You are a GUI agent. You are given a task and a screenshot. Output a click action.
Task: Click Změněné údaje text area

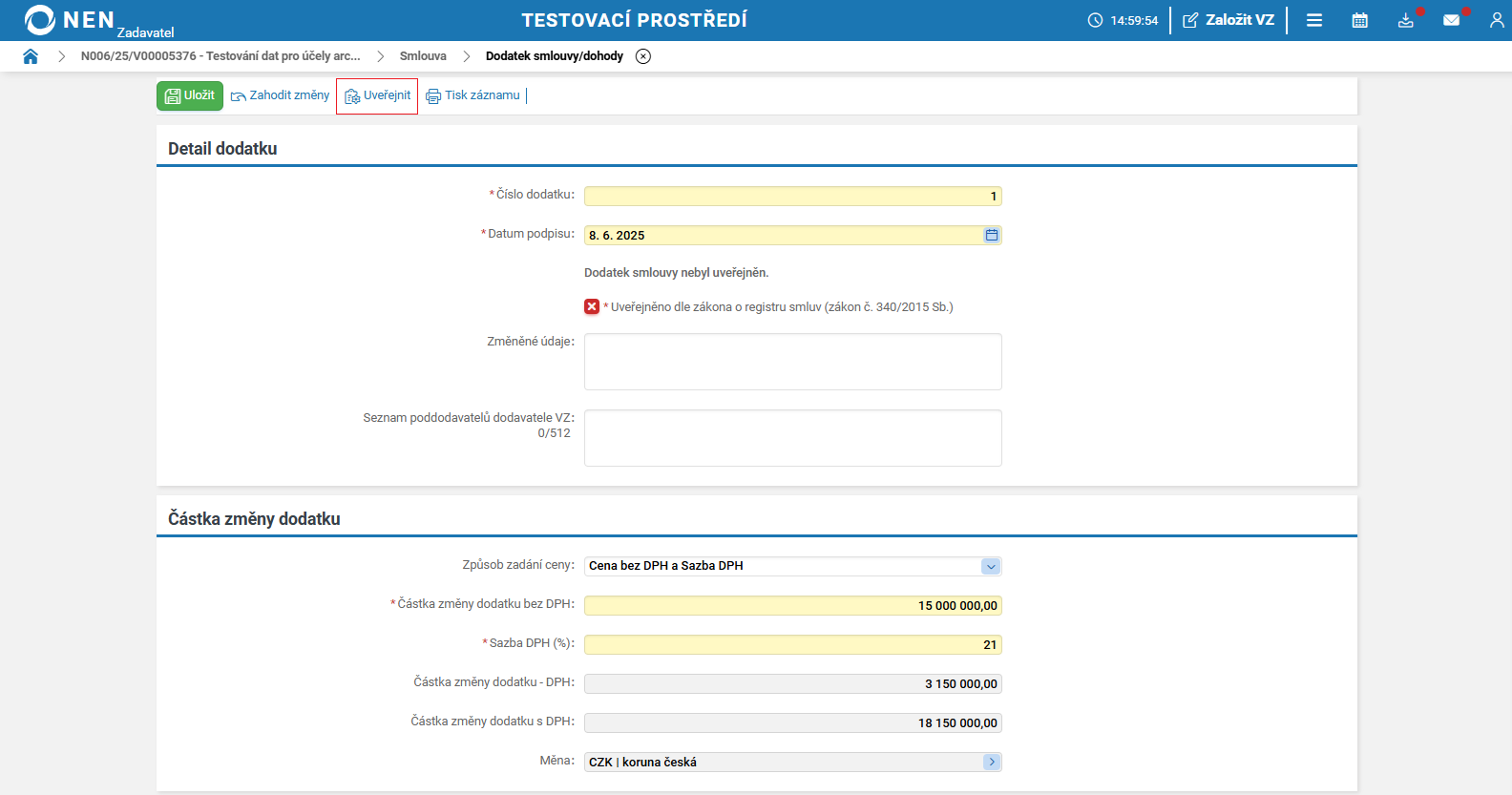[x=793, y=362]
